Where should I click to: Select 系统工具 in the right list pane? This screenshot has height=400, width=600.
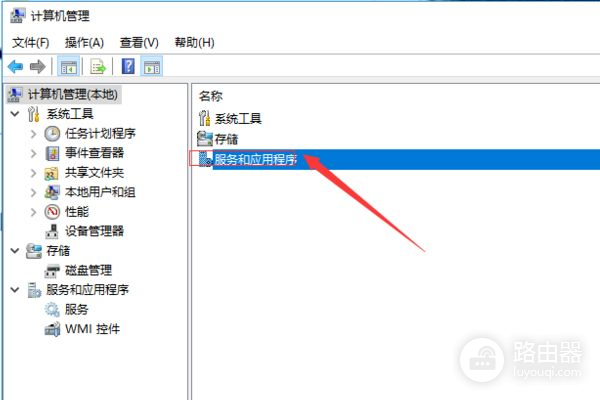click(x=230, y=118)
